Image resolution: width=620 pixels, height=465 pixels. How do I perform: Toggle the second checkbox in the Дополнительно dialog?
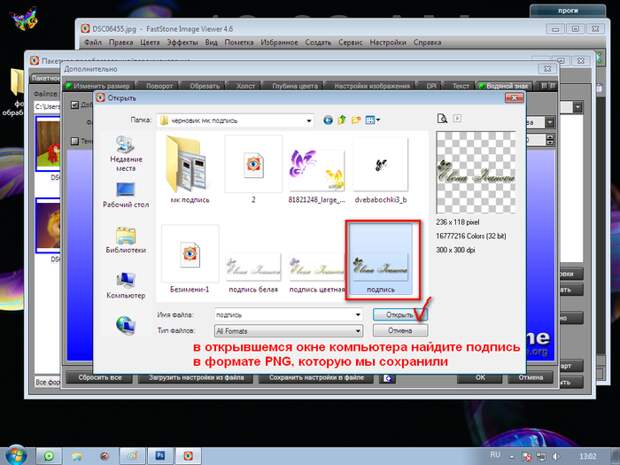tap(74, 141)
